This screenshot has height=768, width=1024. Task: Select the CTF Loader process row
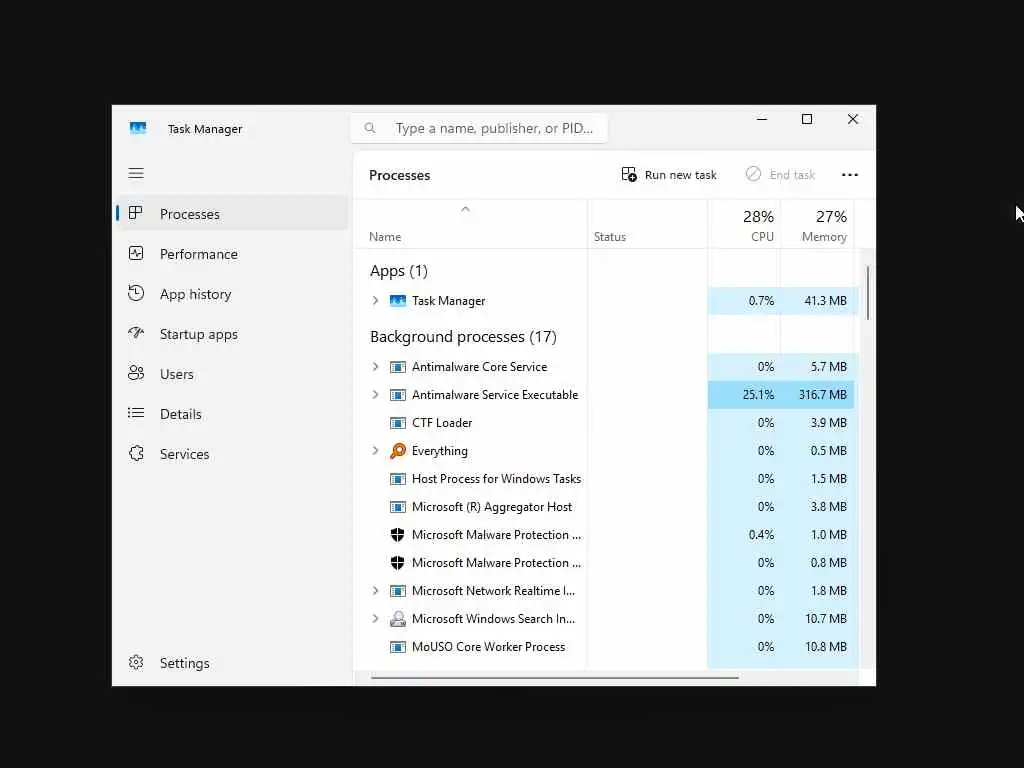coord(606,423)
